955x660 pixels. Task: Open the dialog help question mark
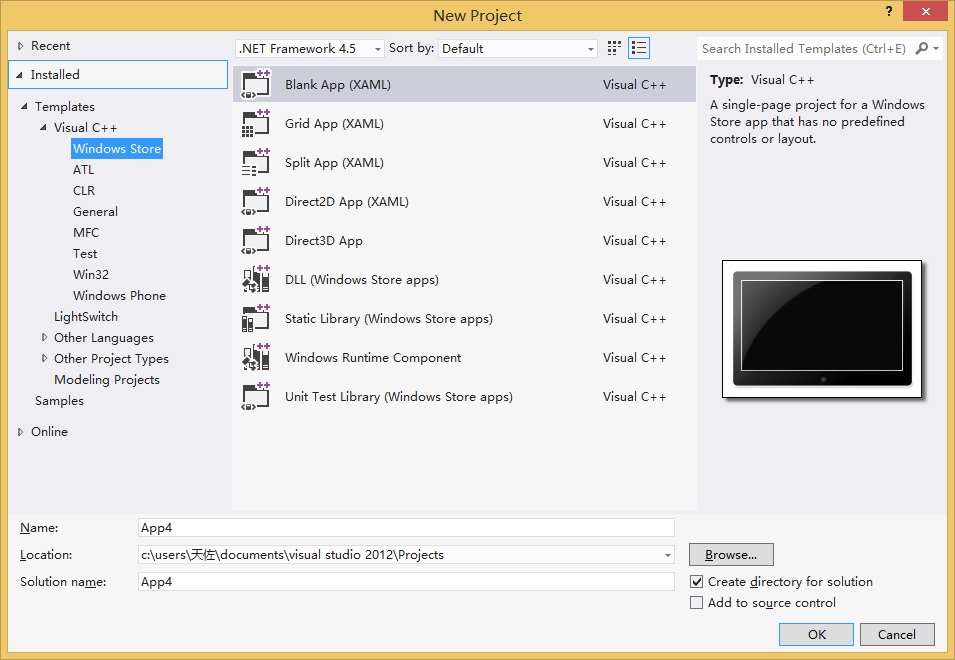(x=889, y=11)
